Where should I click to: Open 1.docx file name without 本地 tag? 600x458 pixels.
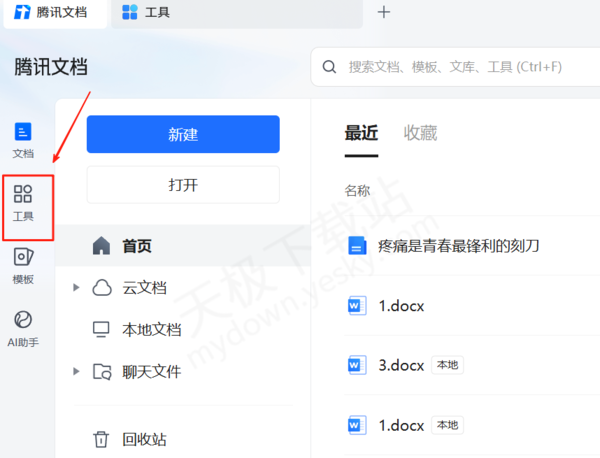click(401, 306)
